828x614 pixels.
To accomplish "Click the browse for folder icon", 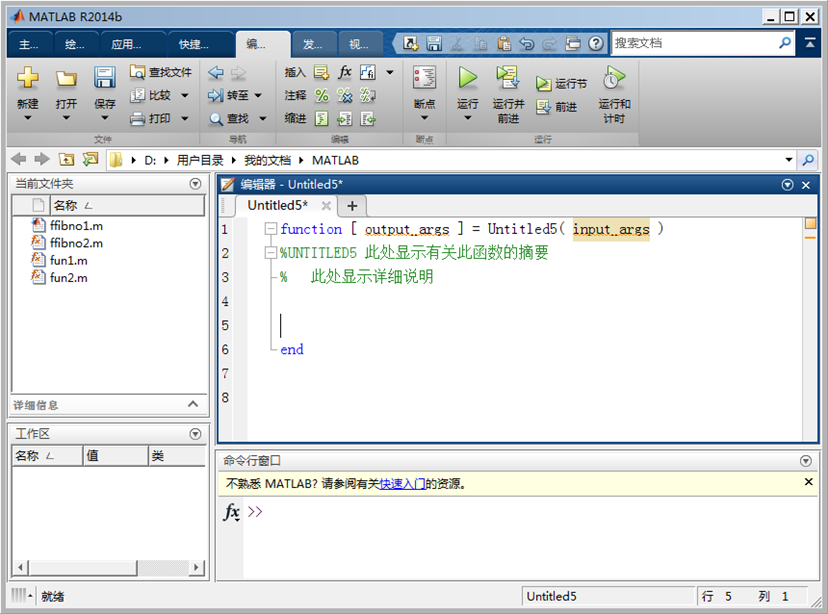I will coord(91,159).
